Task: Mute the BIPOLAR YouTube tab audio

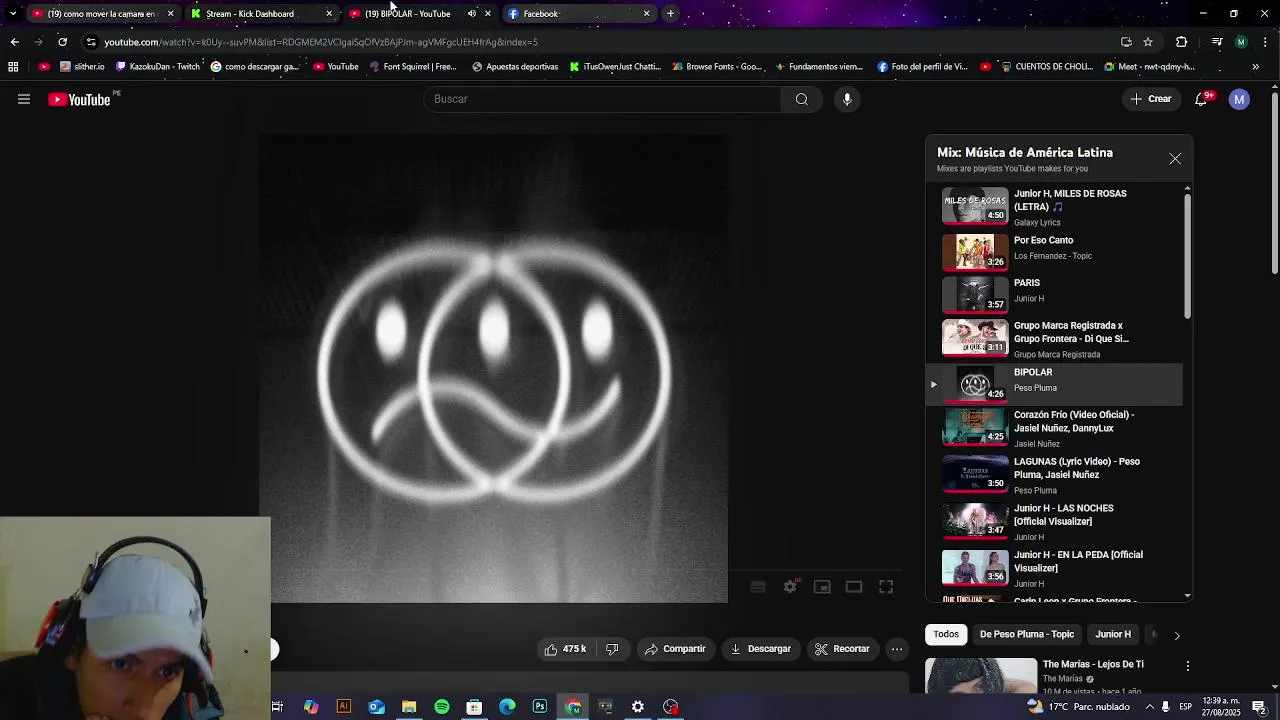Action: point(472,14)
